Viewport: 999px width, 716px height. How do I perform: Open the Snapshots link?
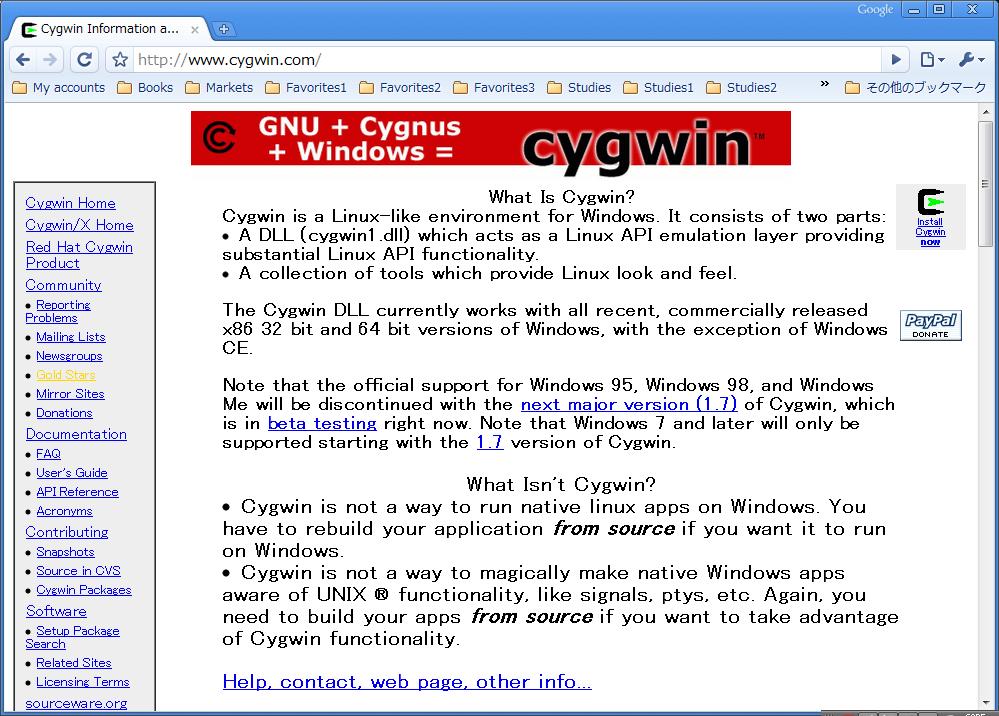[65, 552]
